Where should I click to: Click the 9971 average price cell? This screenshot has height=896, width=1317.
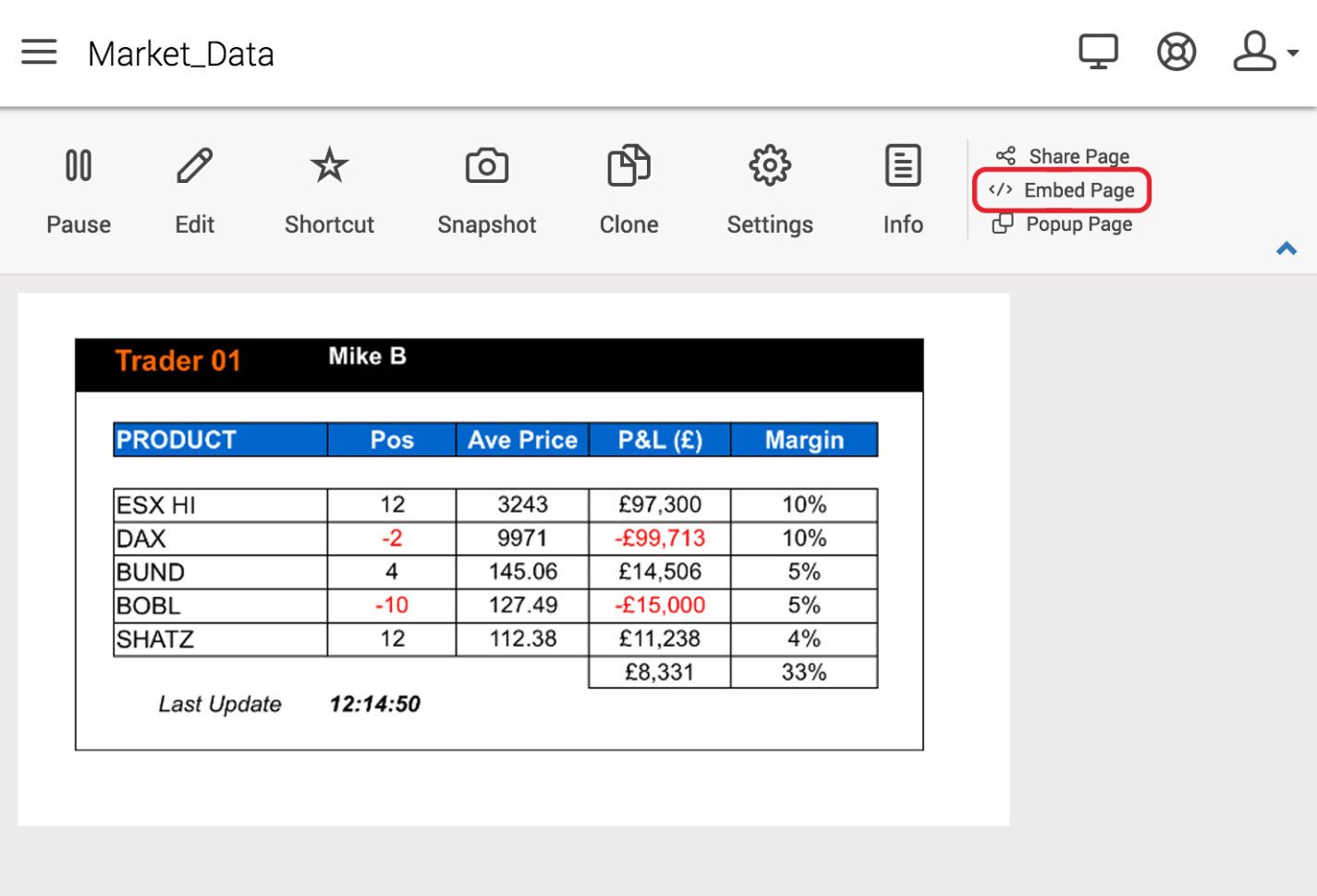point(522,539)
